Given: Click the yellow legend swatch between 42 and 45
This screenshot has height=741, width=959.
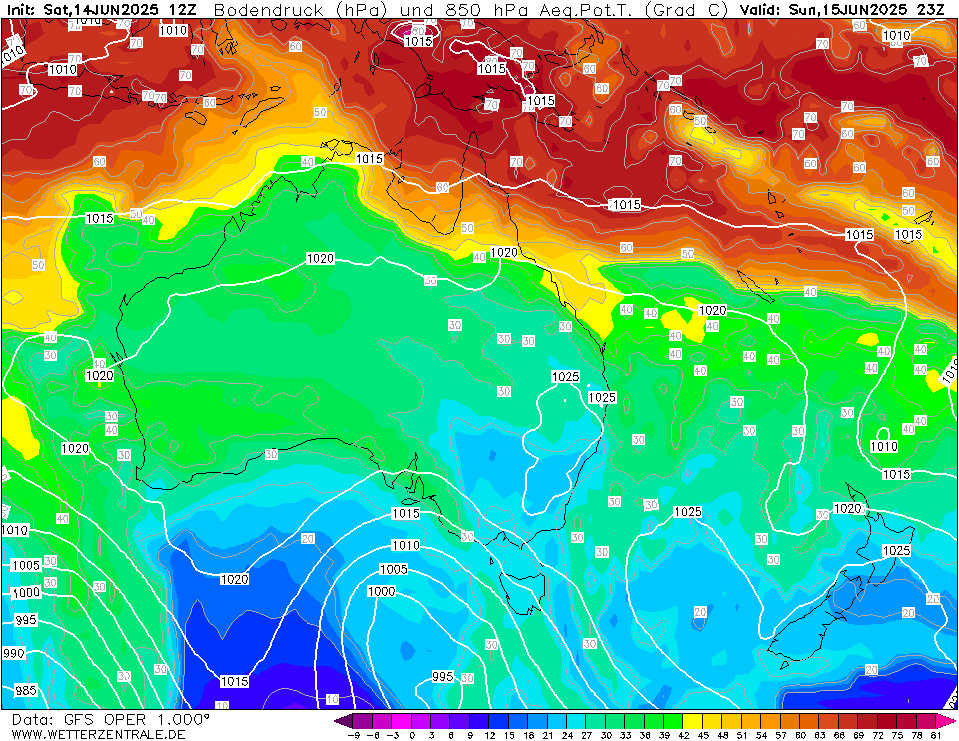Looking at the screenshot, I should tap(694, 721).
